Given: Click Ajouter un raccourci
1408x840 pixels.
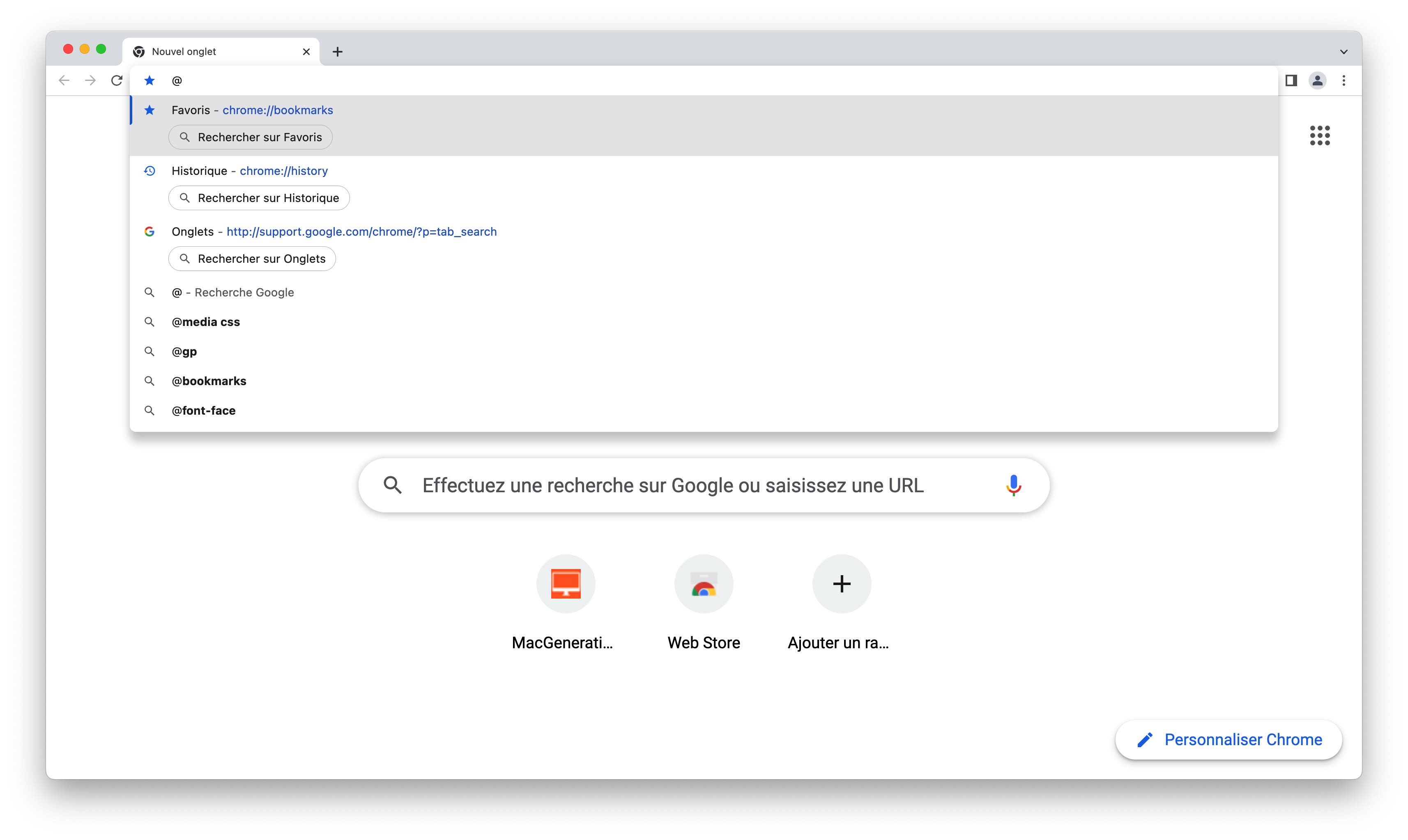Looking at the screenshot, I should [841, 583].
